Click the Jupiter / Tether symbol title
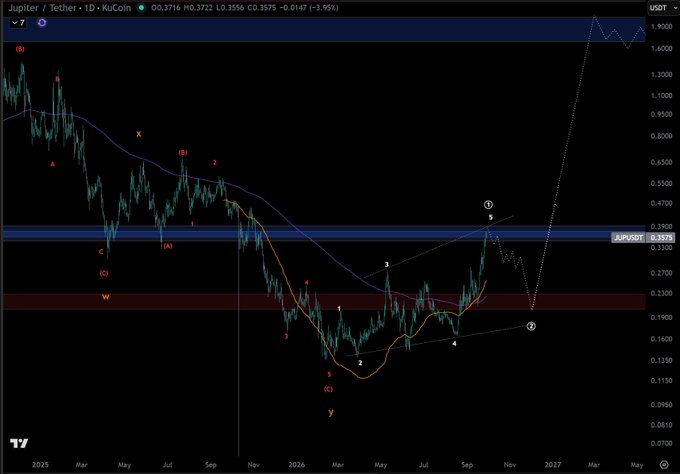This screenshot has width=680, height=474. point(69,8)
